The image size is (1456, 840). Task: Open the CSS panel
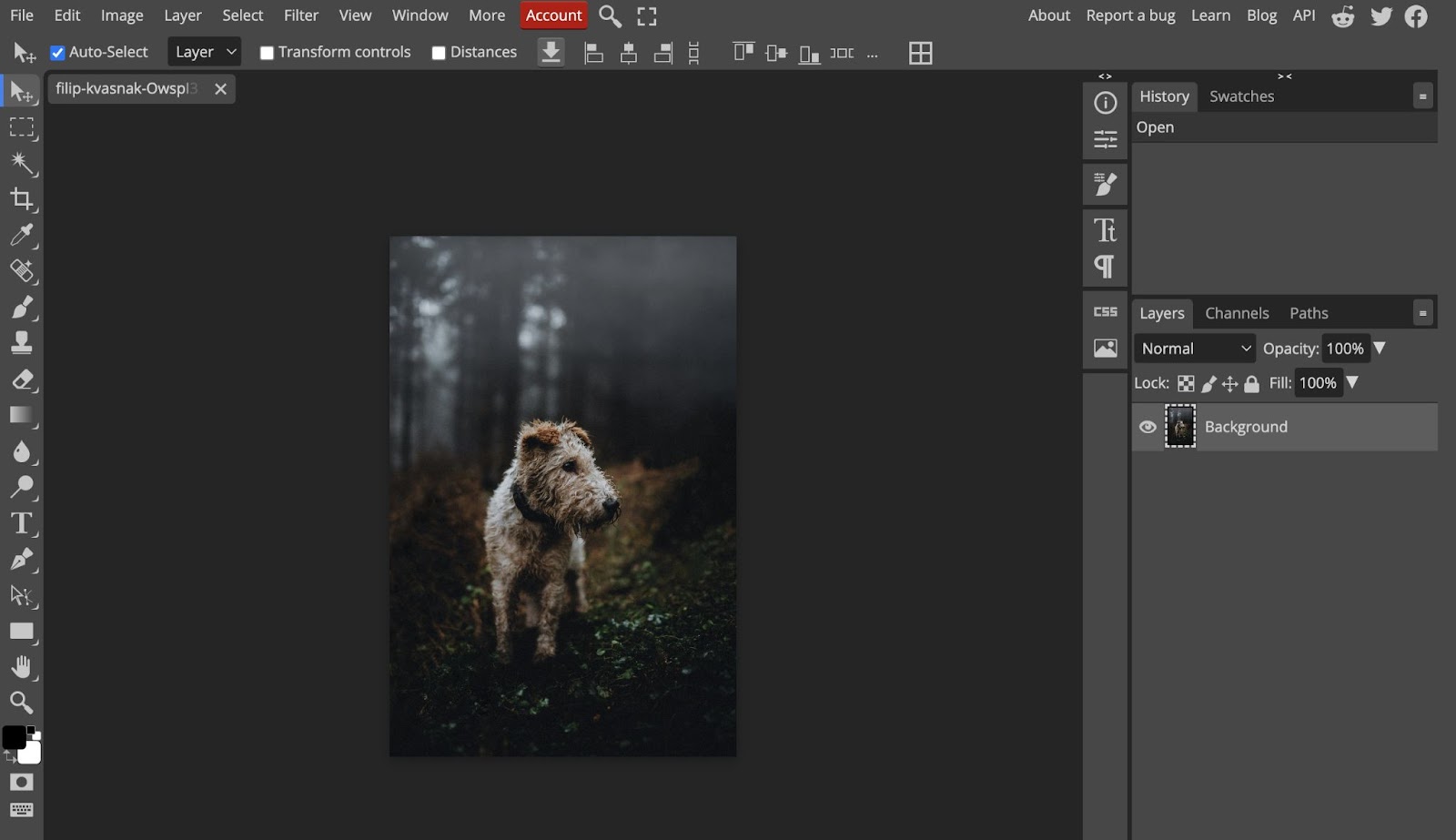[1105, 311]
